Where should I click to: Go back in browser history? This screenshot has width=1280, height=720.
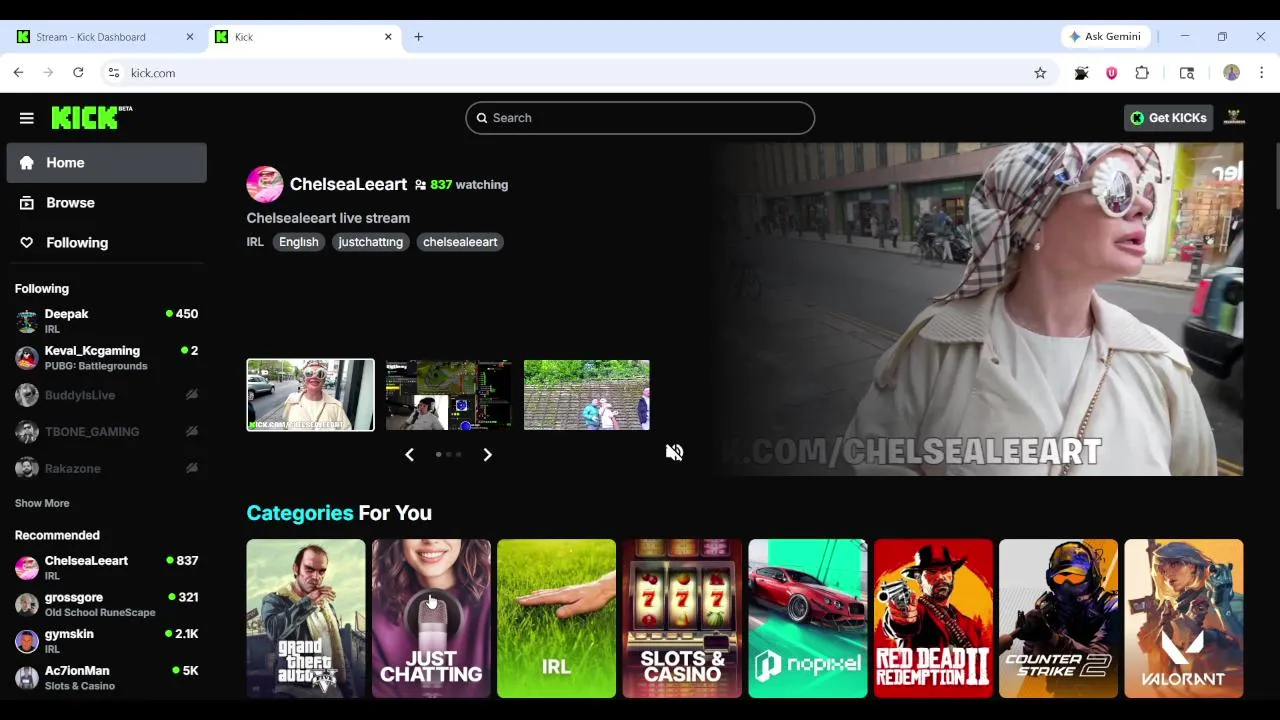tap(18, 73)
